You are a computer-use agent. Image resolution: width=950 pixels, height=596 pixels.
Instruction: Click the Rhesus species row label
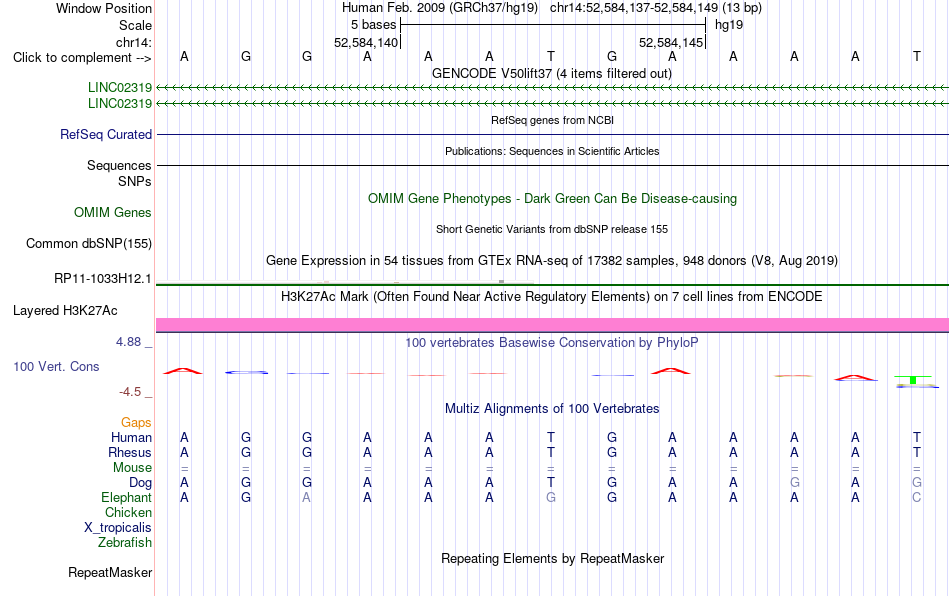[130, 452]
